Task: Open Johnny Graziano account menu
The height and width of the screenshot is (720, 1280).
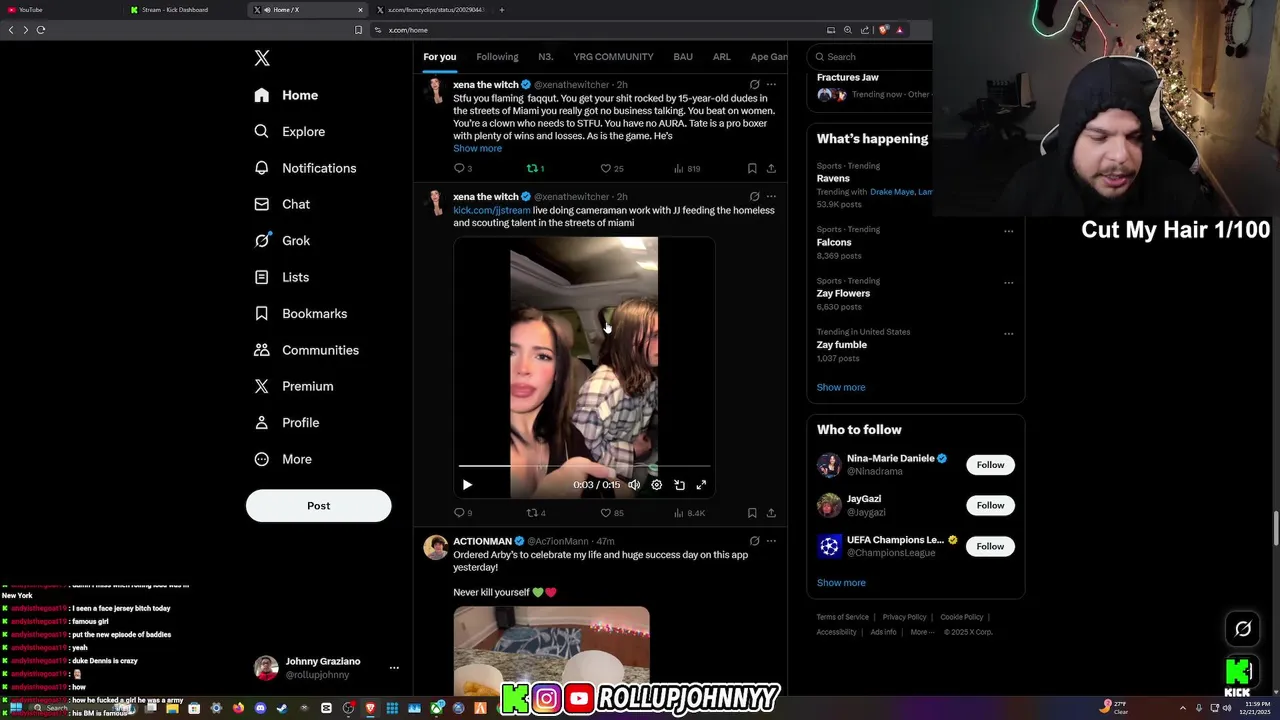Action: [327, 668]
